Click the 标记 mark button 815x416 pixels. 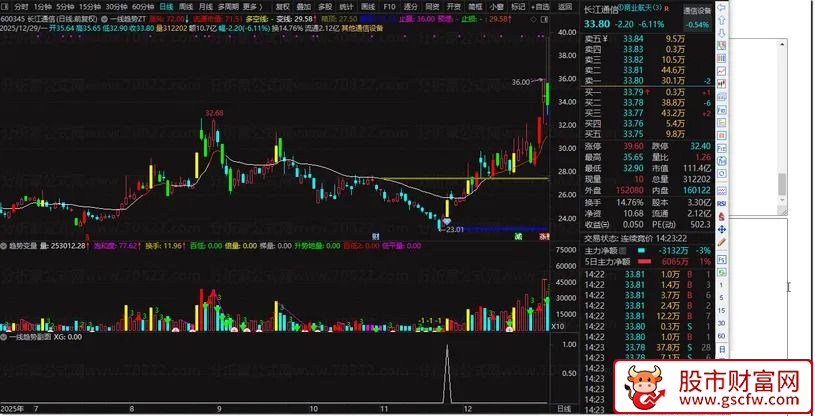click(518, 7)
